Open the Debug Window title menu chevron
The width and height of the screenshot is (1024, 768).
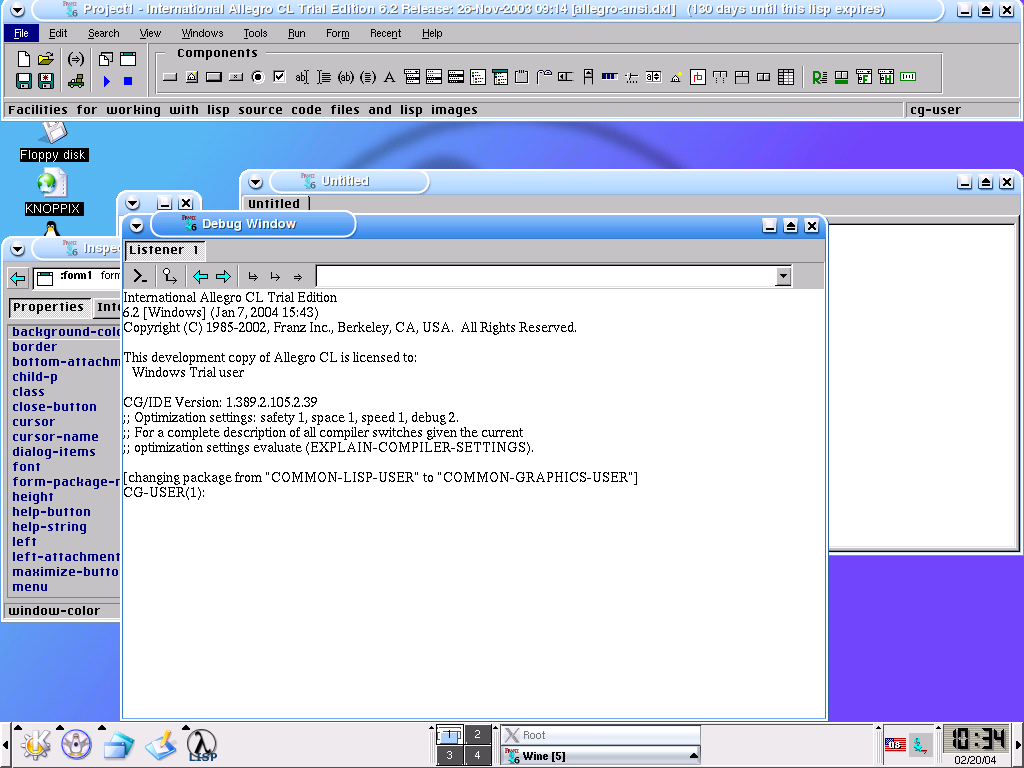coord(136,225)
